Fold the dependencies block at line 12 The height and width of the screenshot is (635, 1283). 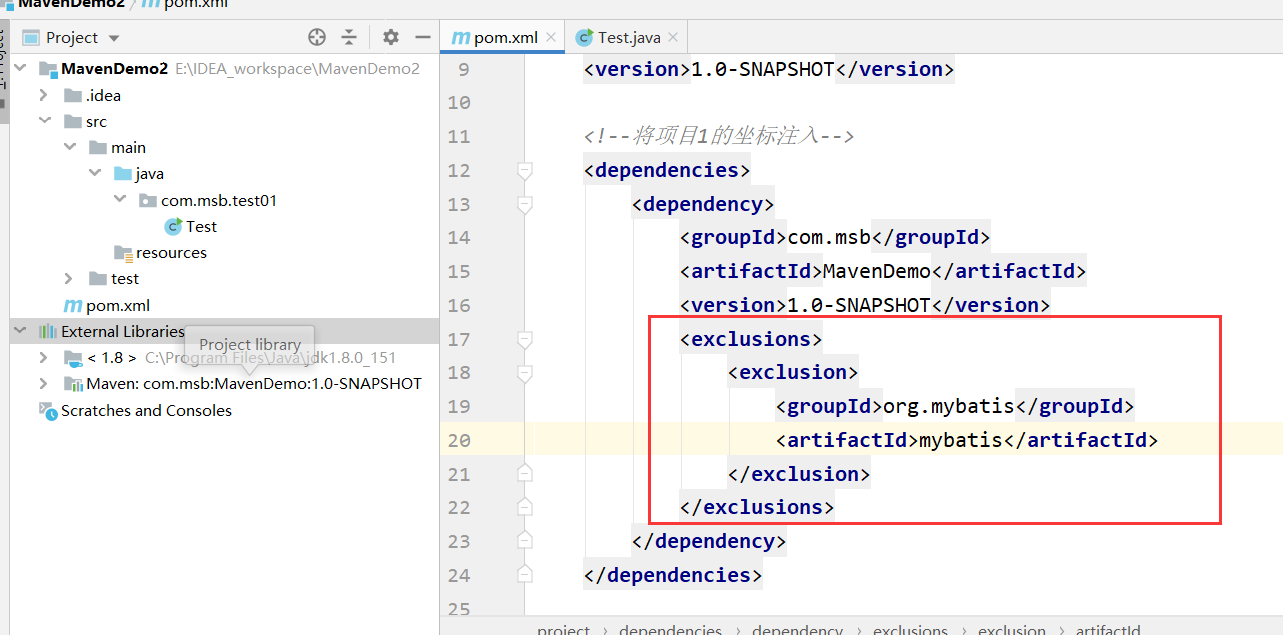524,171
